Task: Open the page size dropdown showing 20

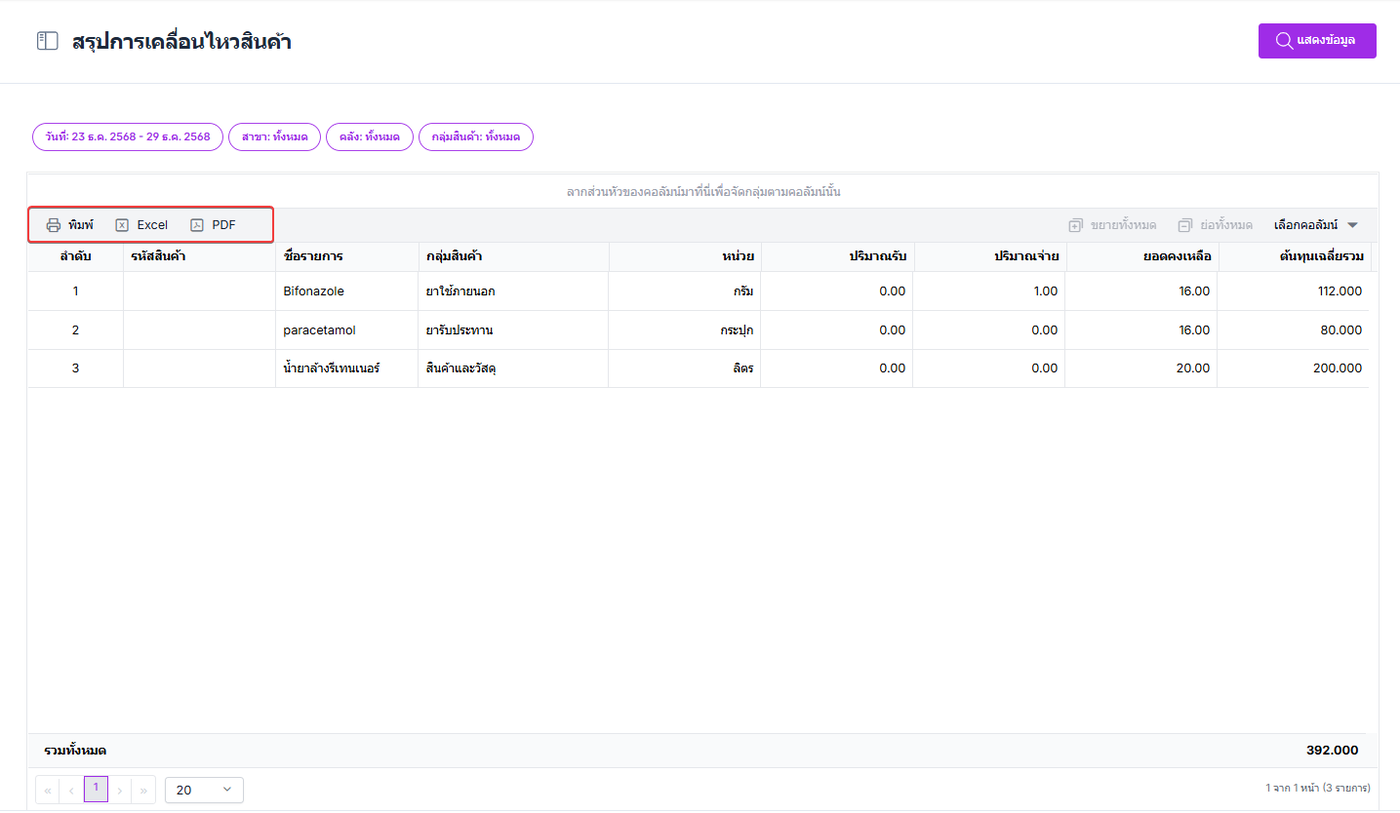Action: (204, 790)
